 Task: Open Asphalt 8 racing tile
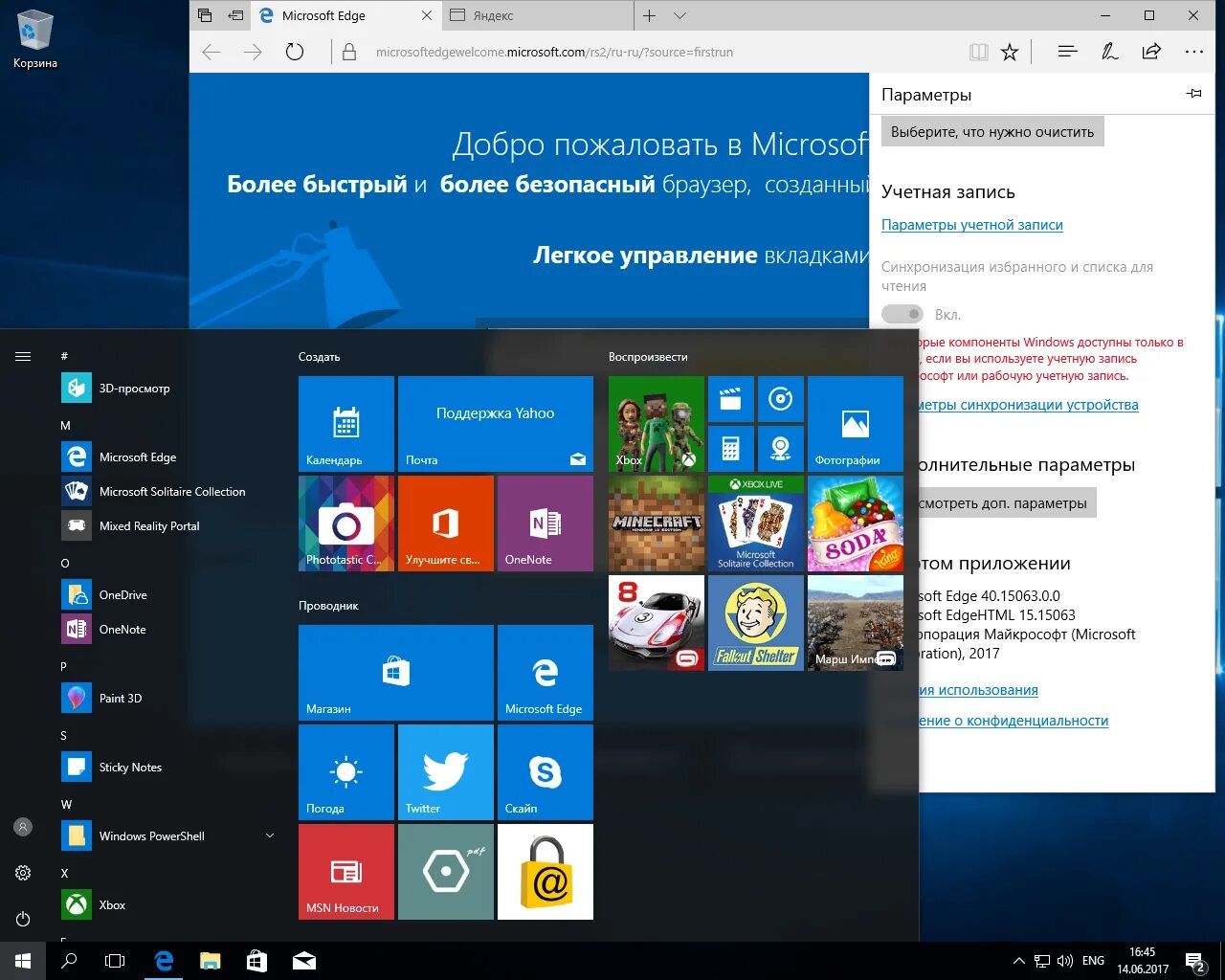(657, 623)
